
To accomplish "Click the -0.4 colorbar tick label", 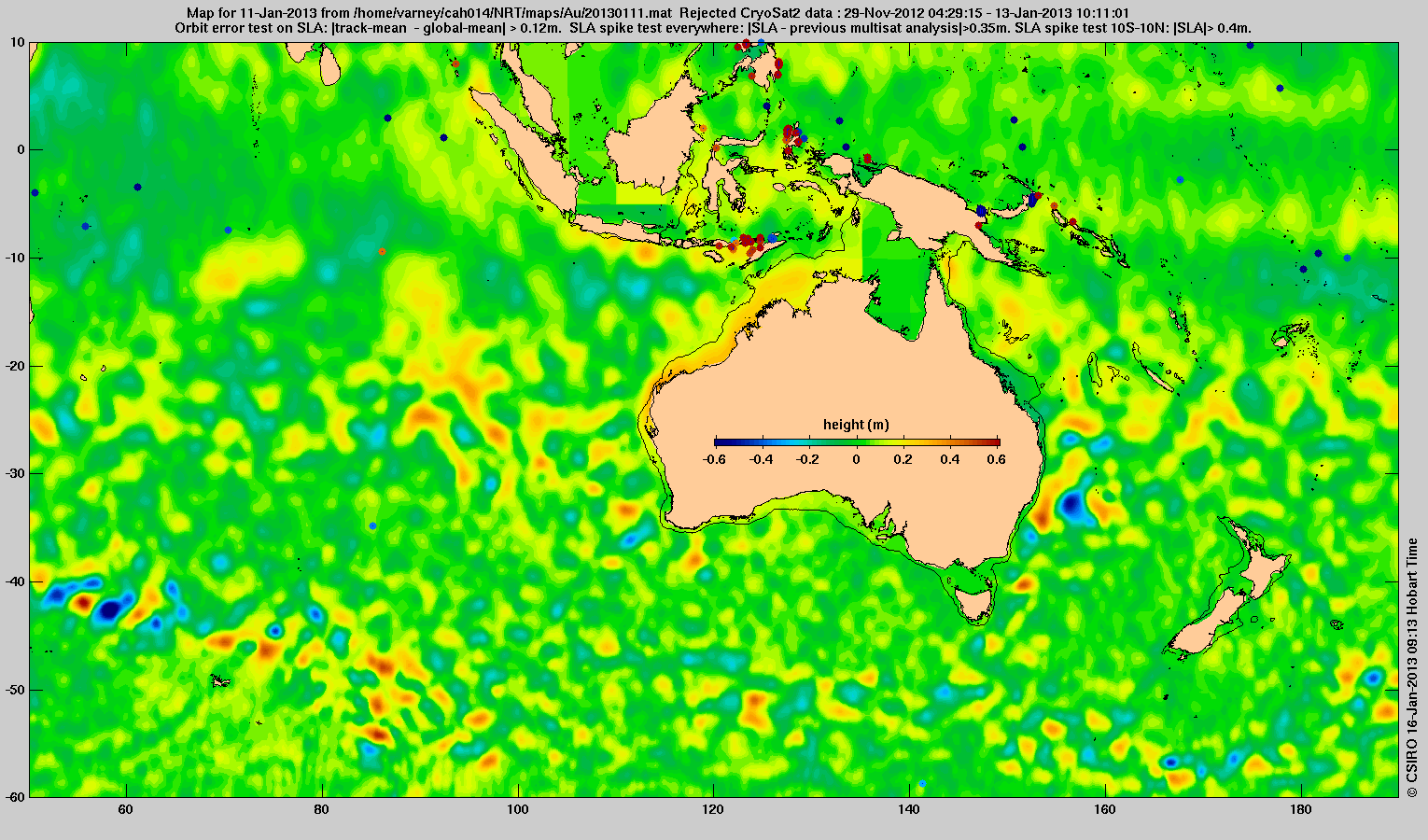I will 762,460.
